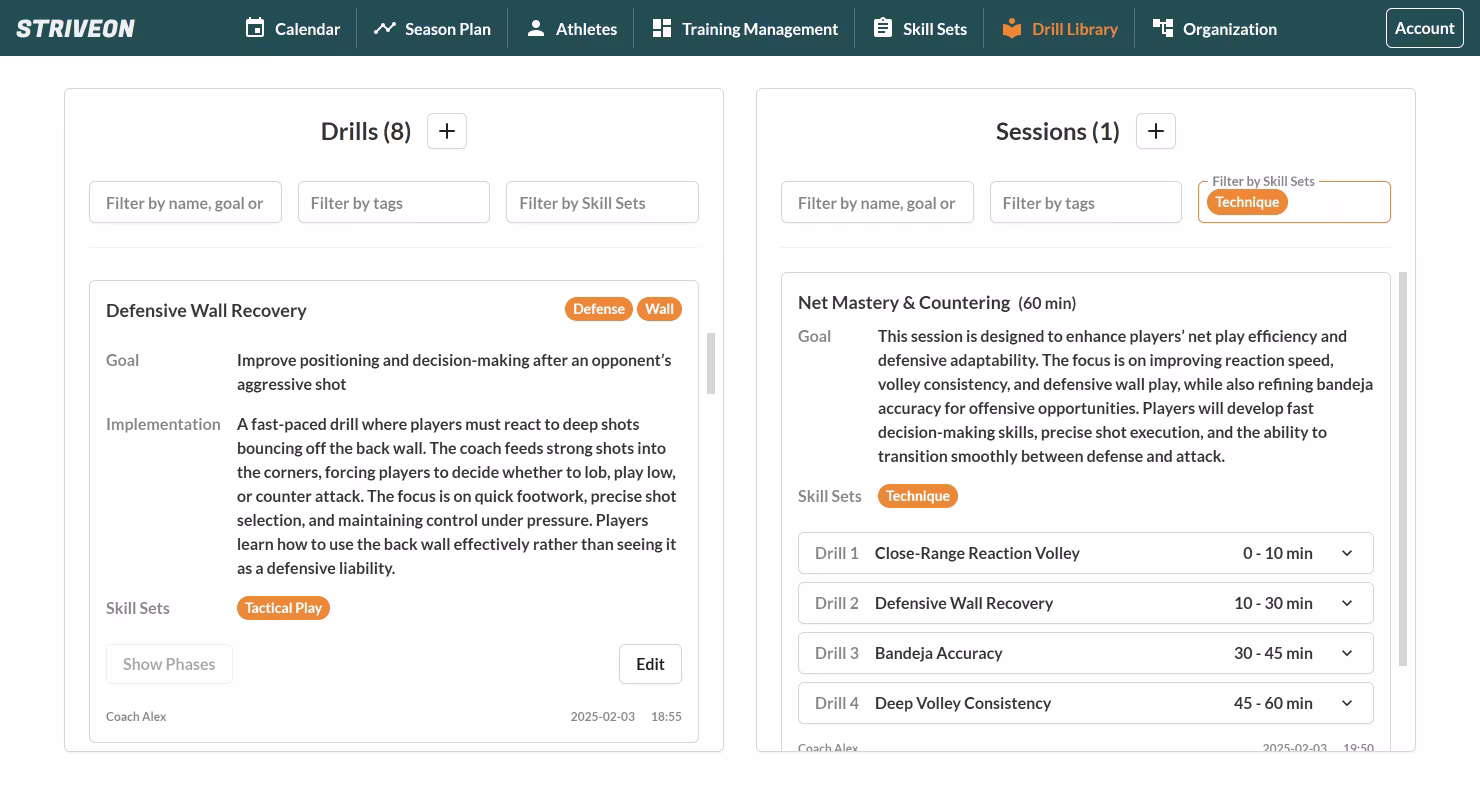
Task: Expand Drill 2 Defensive Wall Recovery row
Action: [x=1086, y=603]
